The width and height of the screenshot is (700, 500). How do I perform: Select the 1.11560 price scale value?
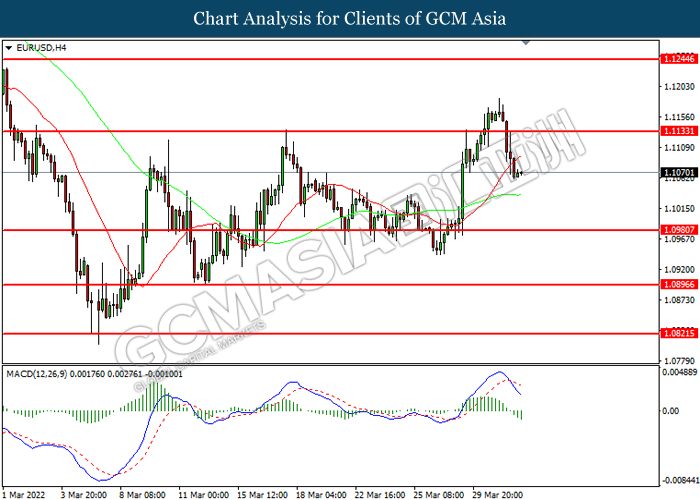pos(679,117)
